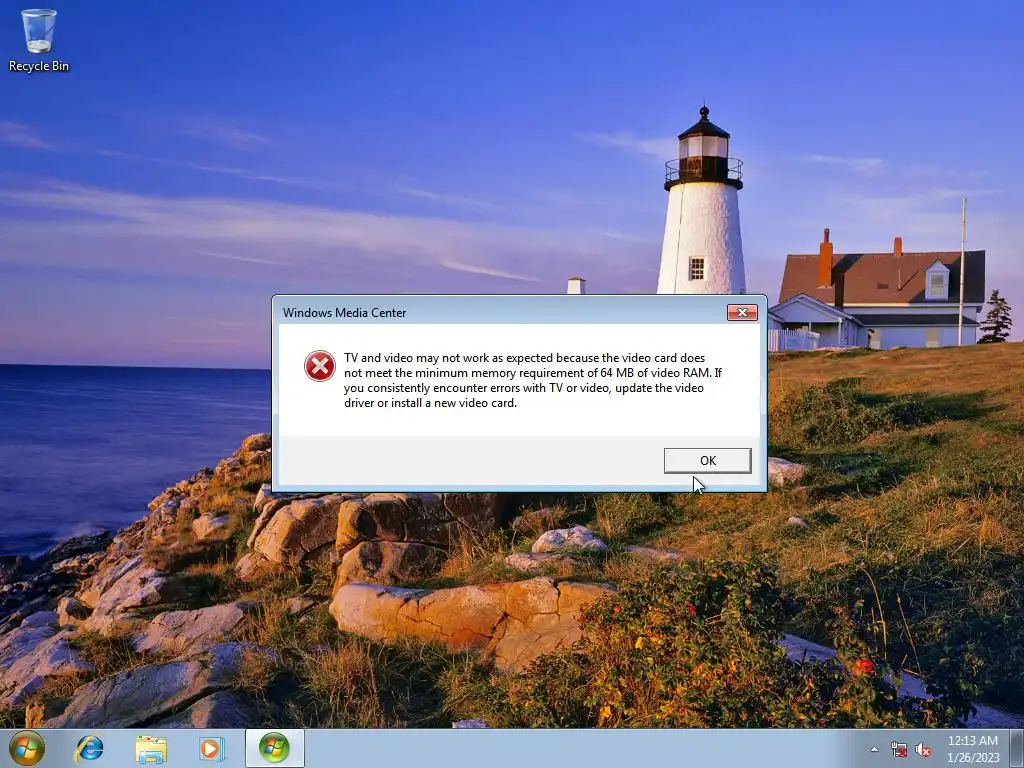Open the Windows Start menu orb
This screenshot has width=1024, height=768.
click(x=26, y=748)
